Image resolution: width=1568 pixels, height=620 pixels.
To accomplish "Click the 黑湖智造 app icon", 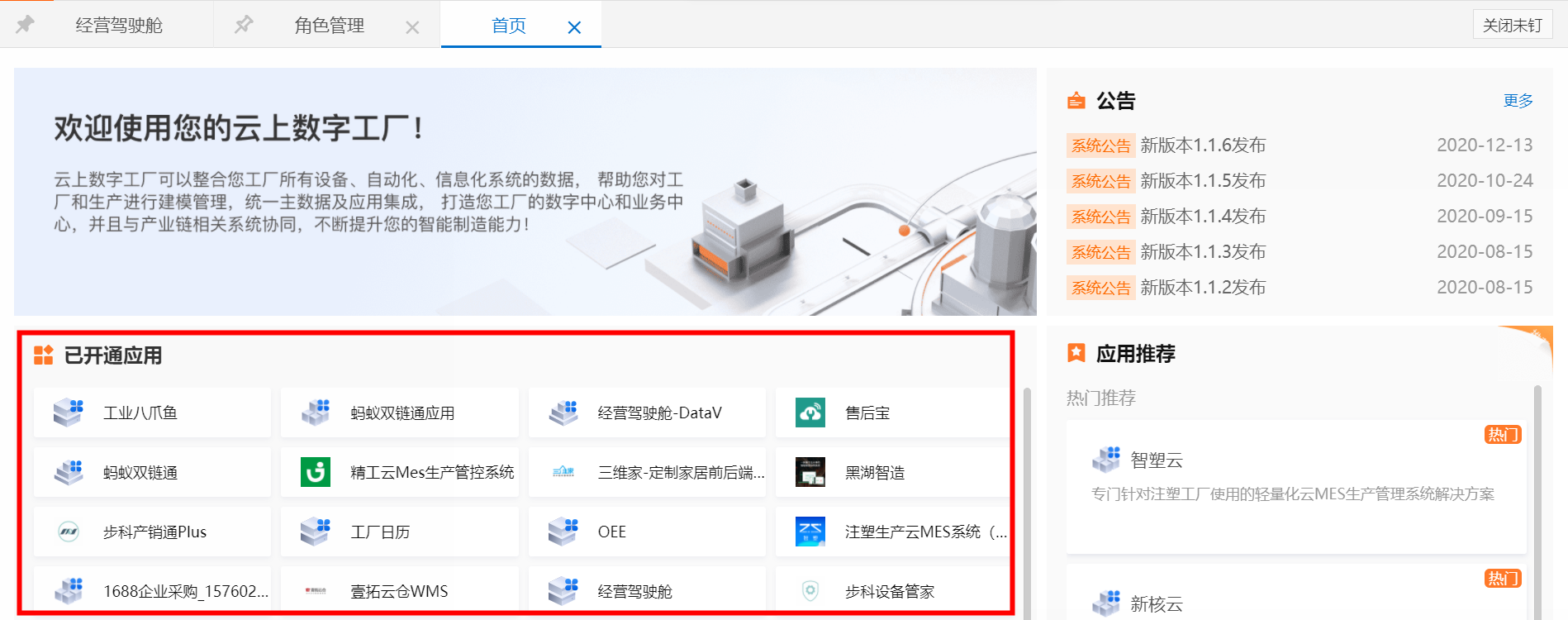I will click(810, 472).
